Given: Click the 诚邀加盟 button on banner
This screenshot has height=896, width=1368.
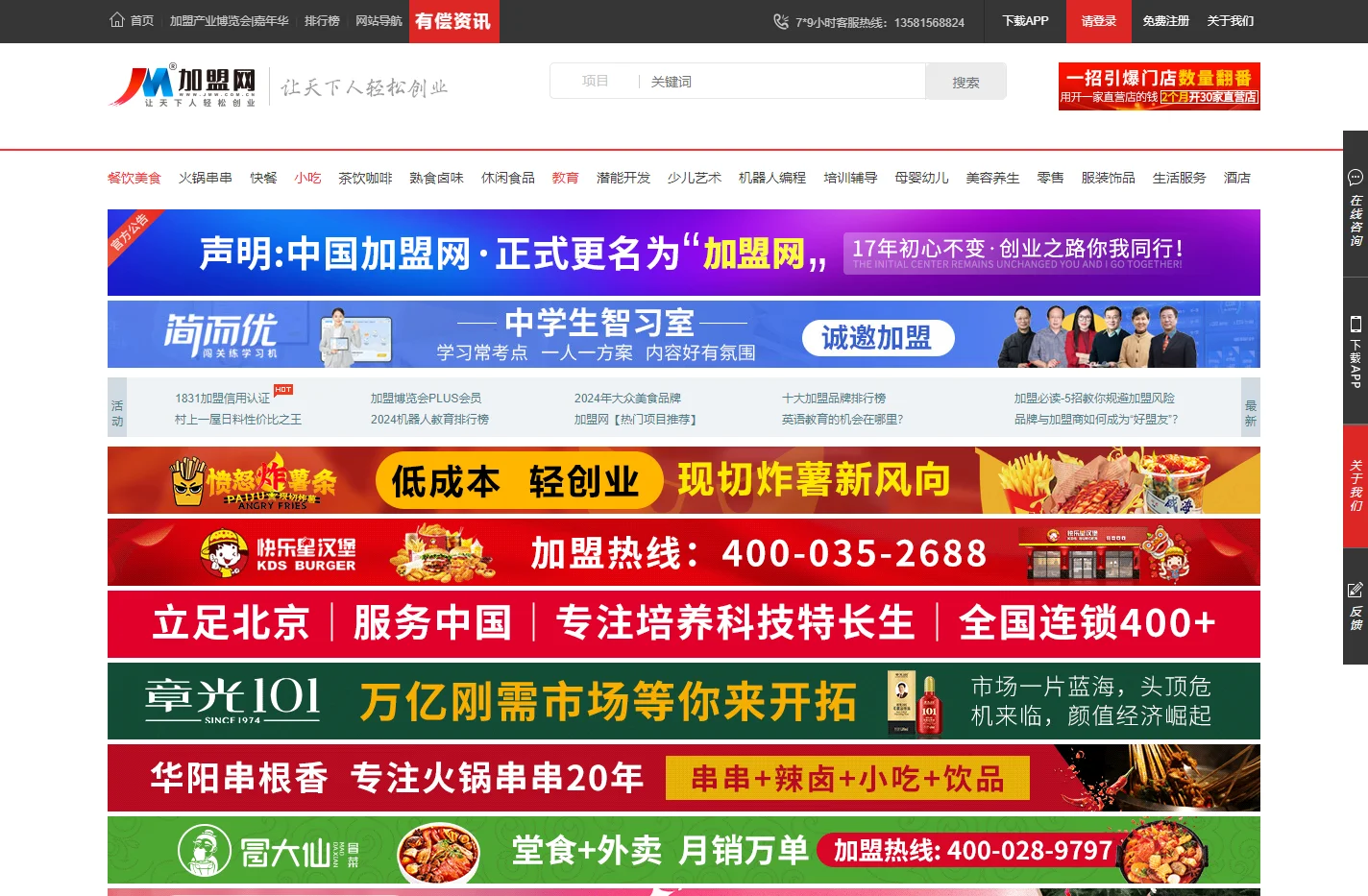Looking at the screenshot, I should pyautogui.click(x=877, y=337).
